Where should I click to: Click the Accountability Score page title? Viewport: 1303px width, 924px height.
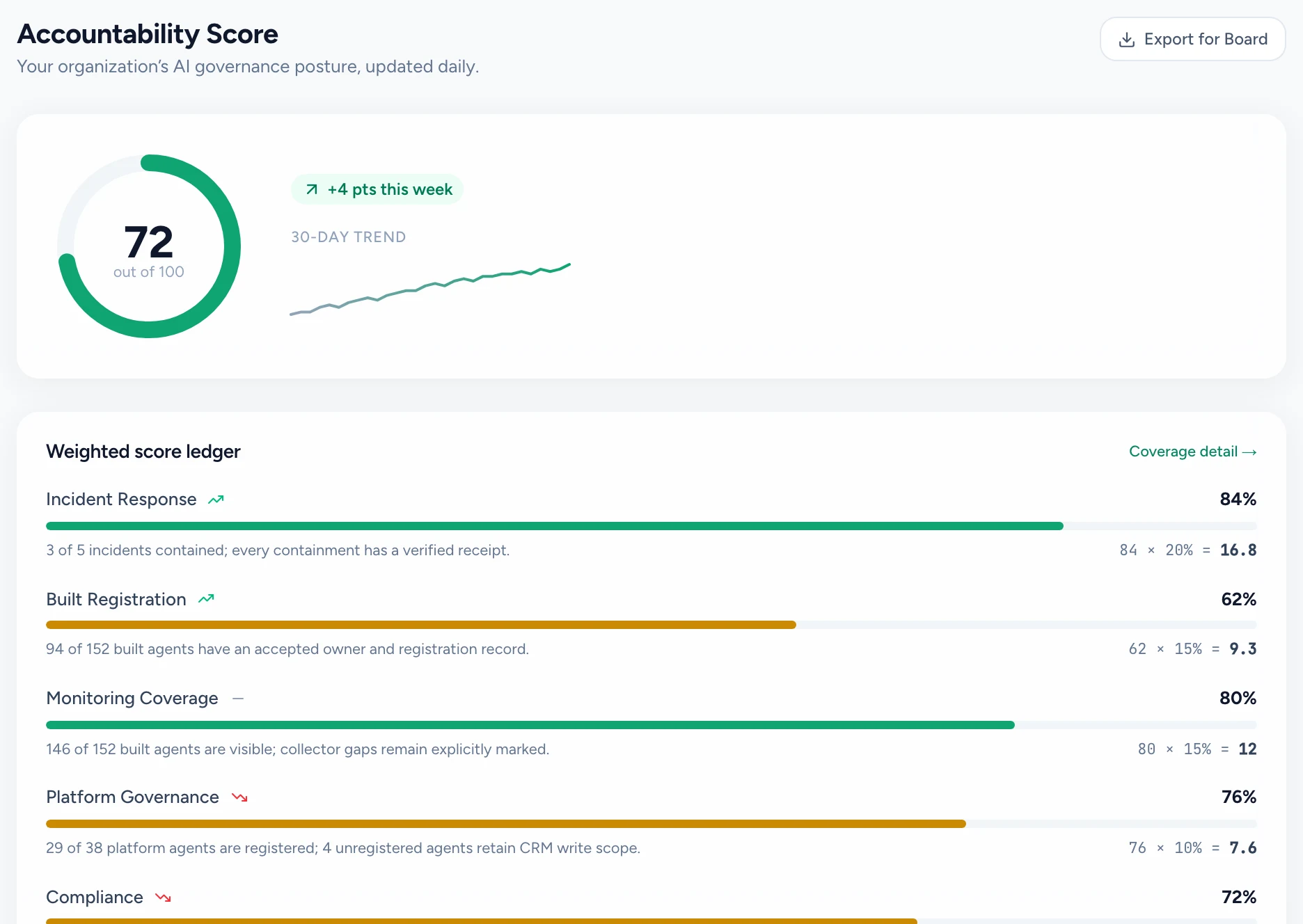click(148, 34)
